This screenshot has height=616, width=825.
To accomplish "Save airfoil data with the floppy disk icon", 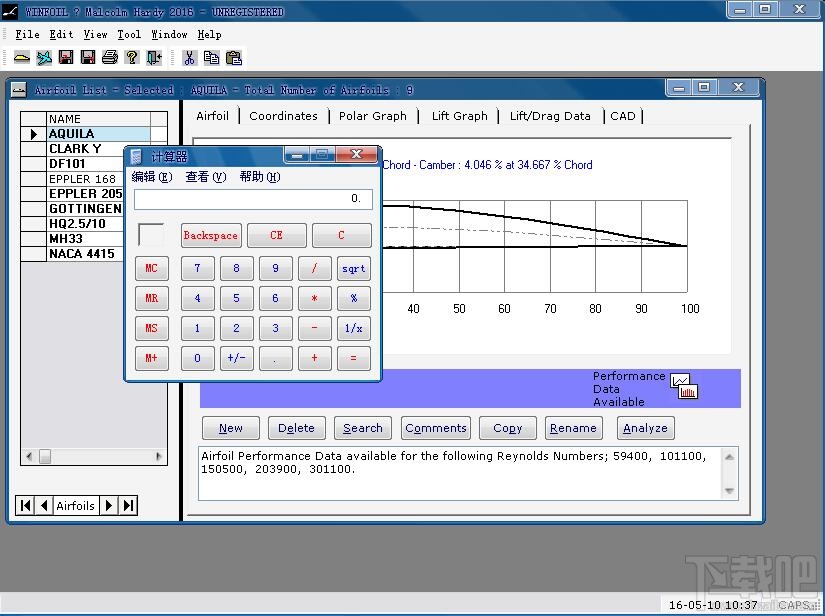I will [x=64, y=57].
